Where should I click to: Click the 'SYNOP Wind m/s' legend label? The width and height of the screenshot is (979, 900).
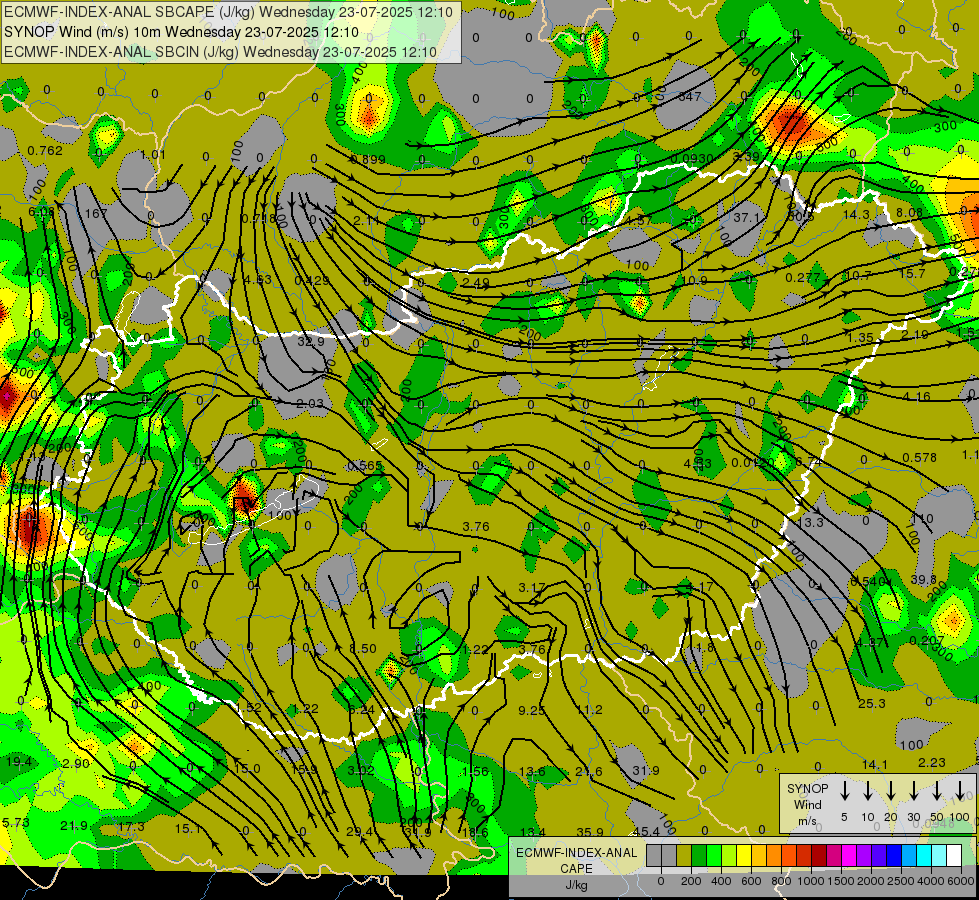(x=807, y=804)
